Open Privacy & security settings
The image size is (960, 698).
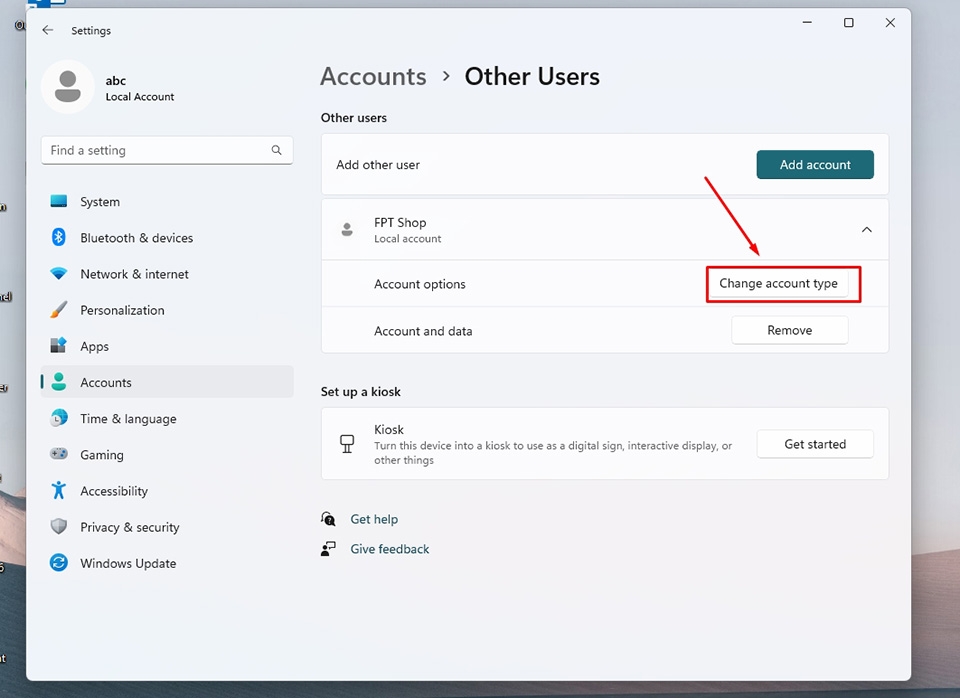tap(167, 527)
